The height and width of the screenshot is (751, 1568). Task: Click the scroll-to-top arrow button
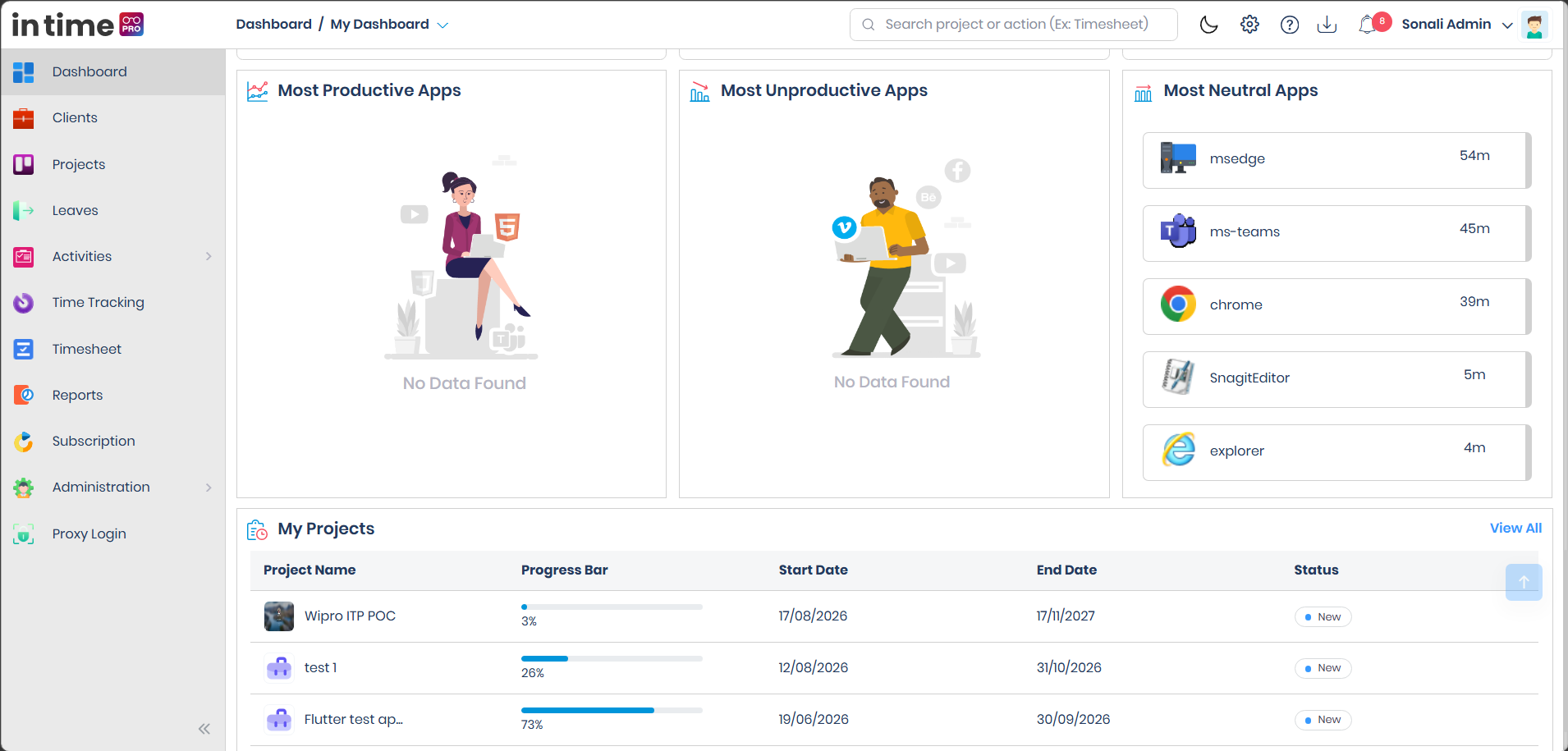pyautogui.click(x=1524, y=582)
